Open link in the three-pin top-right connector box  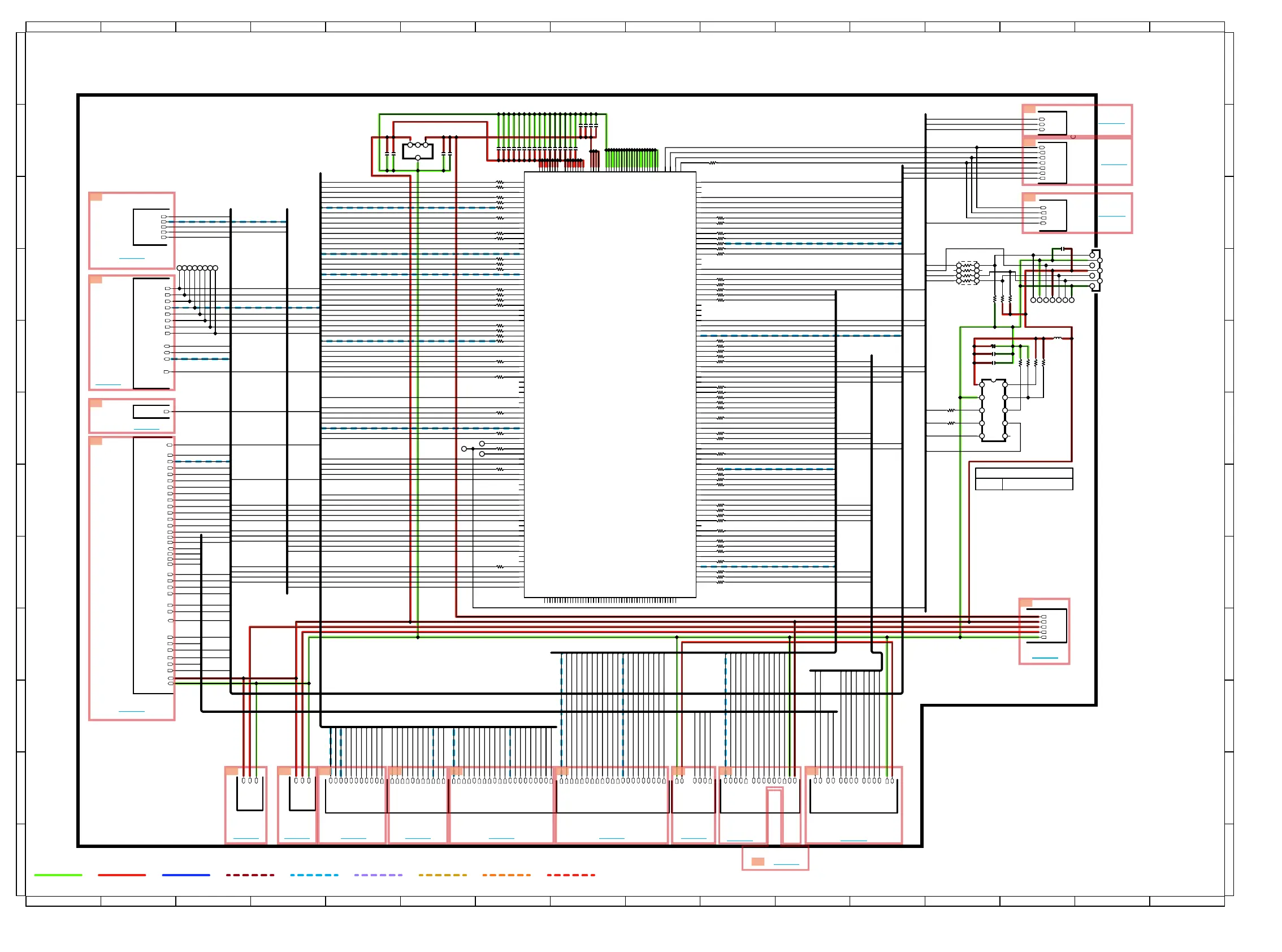click(x=1111, y=123)
